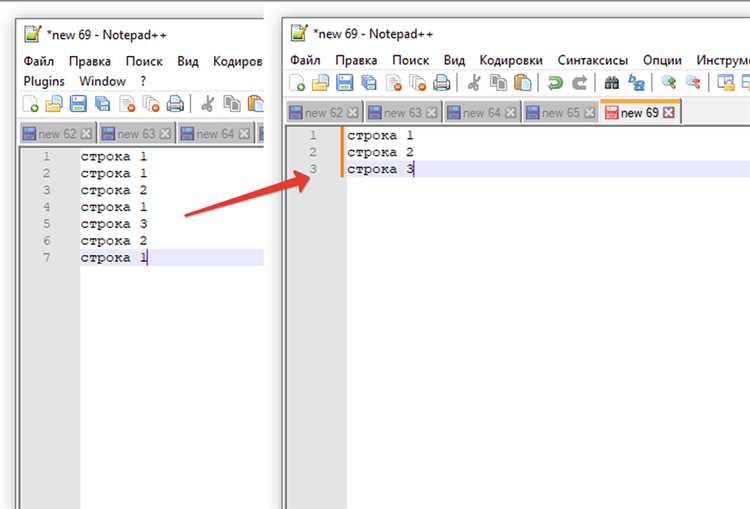Open Файл menu in right window
Viewport: 750px width, 509px height.
point(305,60)
